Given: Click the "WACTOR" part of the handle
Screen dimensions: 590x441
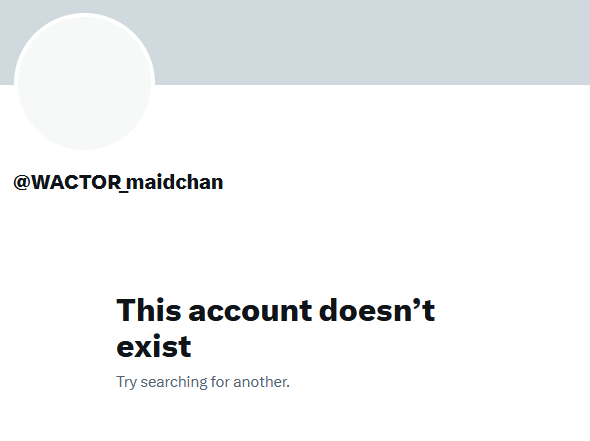Looking at the screenshot, I should [76, 182].
